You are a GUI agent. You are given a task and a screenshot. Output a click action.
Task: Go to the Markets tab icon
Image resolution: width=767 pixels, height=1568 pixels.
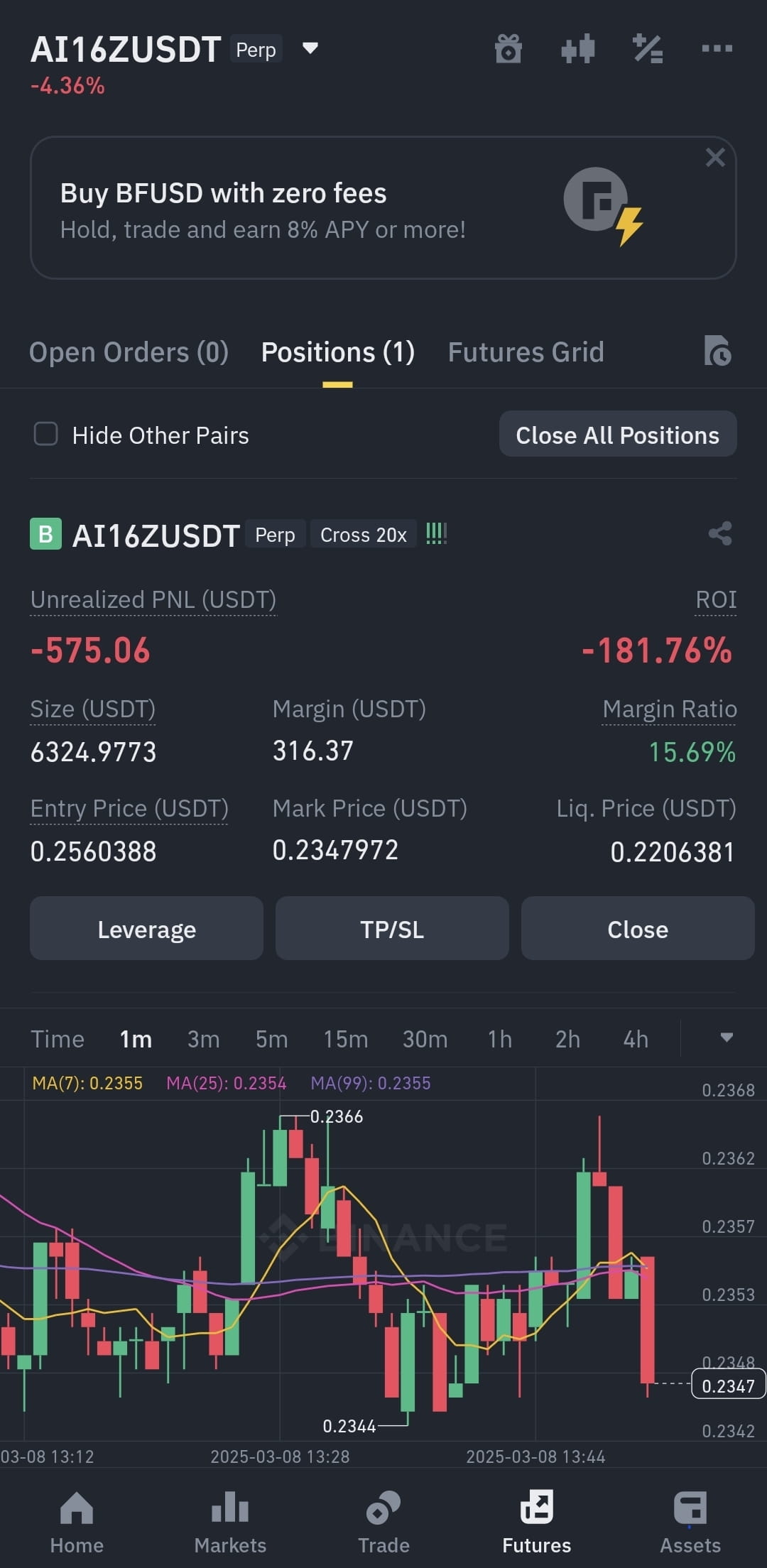(230, 1507)
